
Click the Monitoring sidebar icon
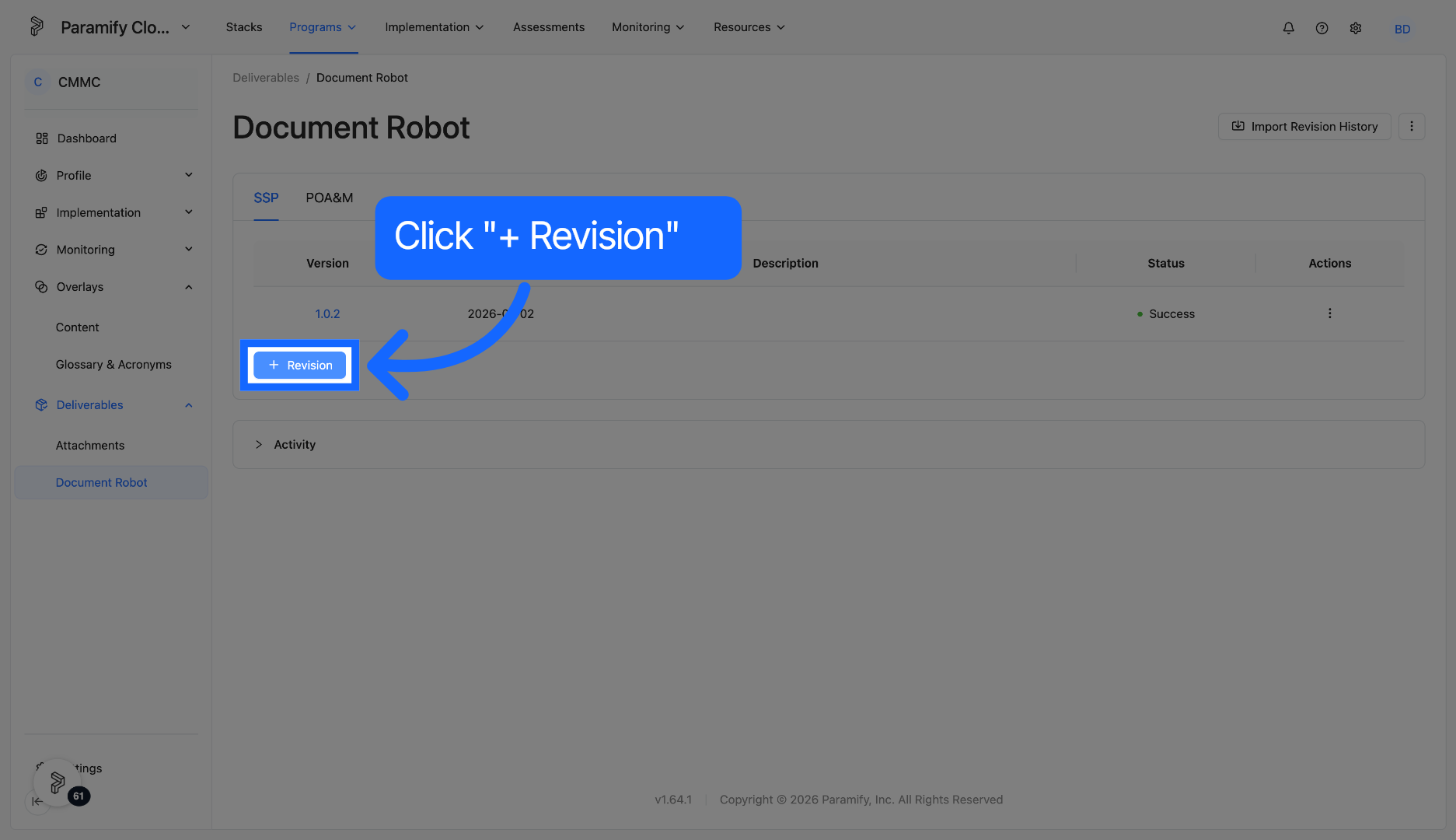pyautogui.click(x=41, y=250)
